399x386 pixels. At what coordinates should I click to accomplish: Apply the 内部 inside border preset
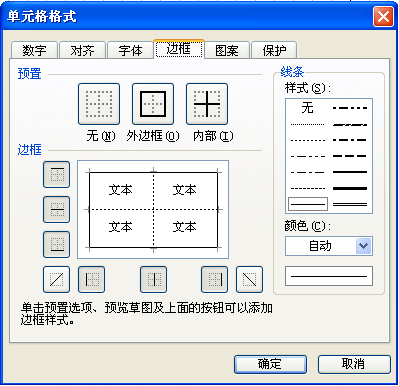[x=207, y=104]
